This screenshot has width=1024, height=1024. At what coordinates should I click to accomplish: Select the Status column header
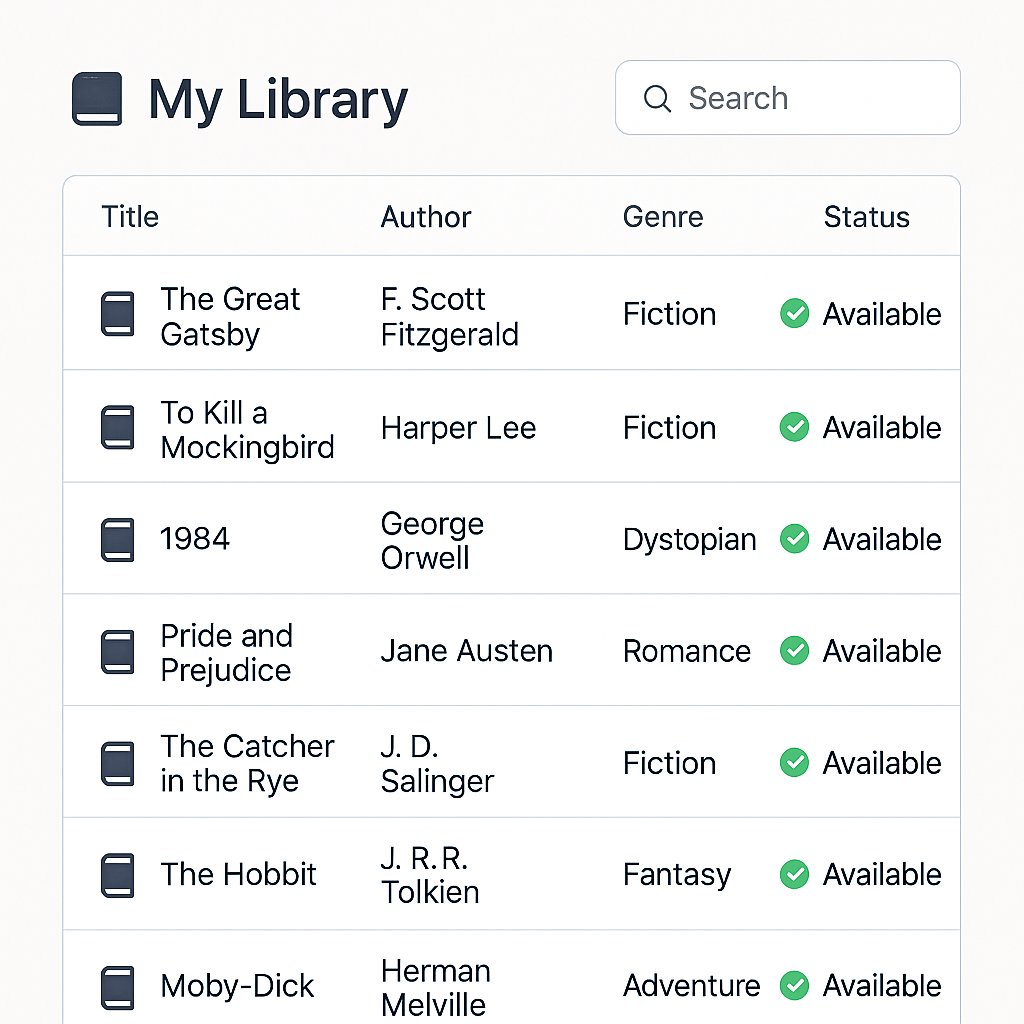click(x=866, y=217)
